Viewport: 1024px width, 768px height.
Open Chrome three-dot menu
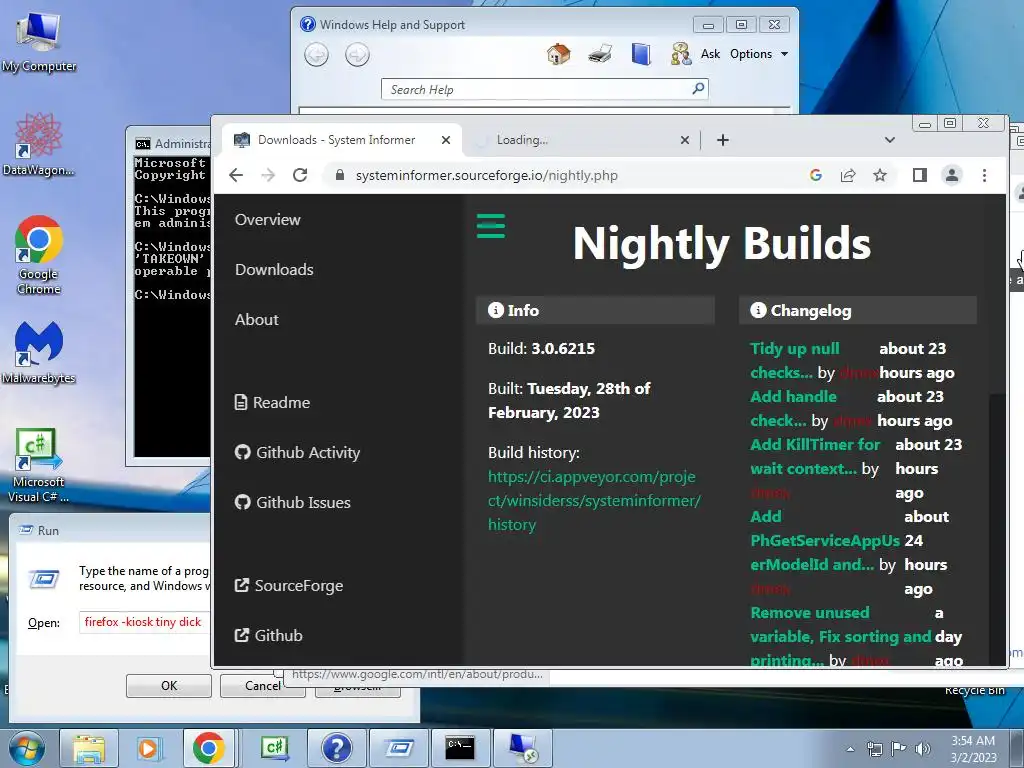(x=984, y=175)
